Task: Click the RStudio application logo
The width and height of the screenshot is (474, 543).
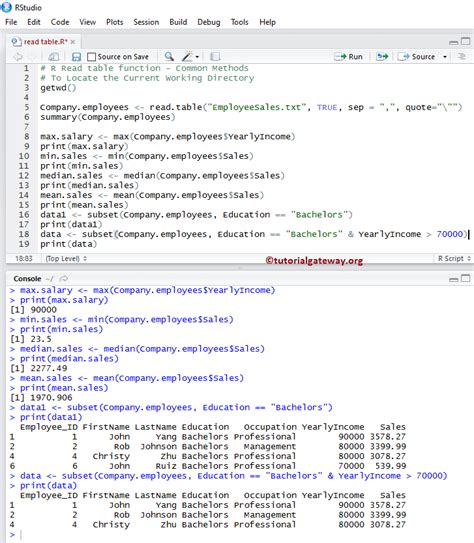Action: [6, 7]
